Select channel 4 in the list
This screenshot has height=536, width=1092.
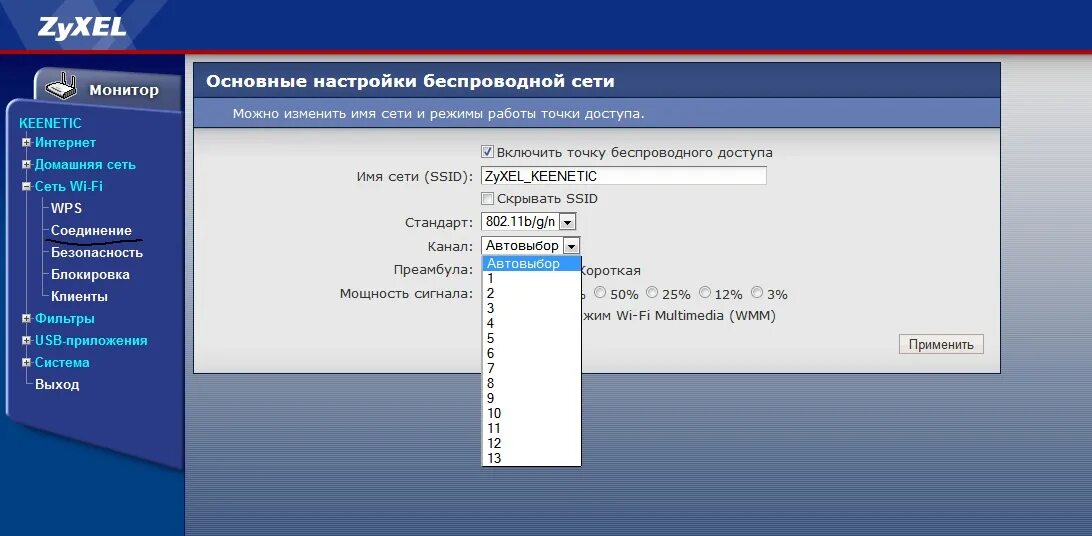531,324
